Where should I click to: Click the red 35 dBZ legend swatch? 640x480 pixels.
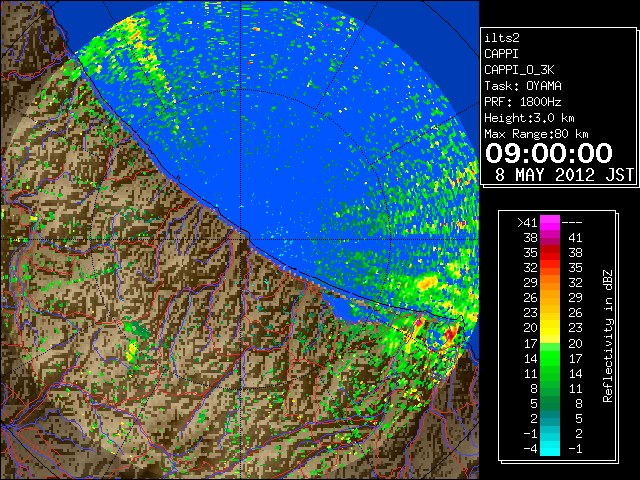550,253
